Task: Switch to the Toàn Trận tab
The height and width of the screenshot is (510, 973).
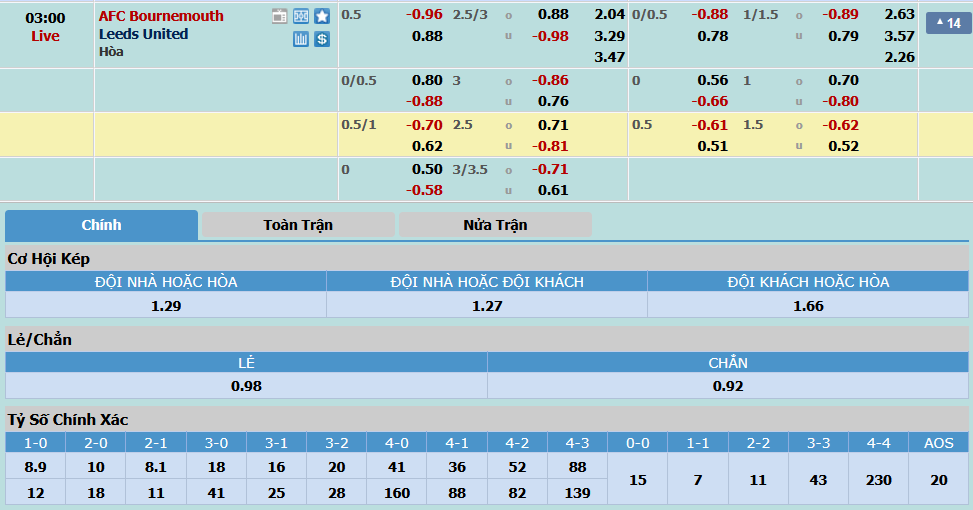Action: [298, 225]
